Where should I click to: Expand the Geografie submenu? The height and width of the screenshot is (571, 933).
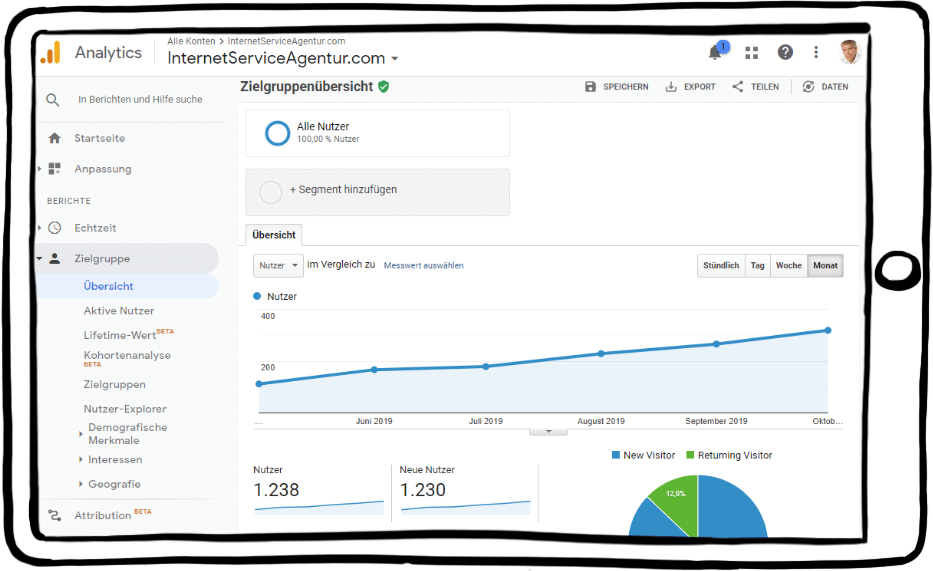(x=80, y=484)
